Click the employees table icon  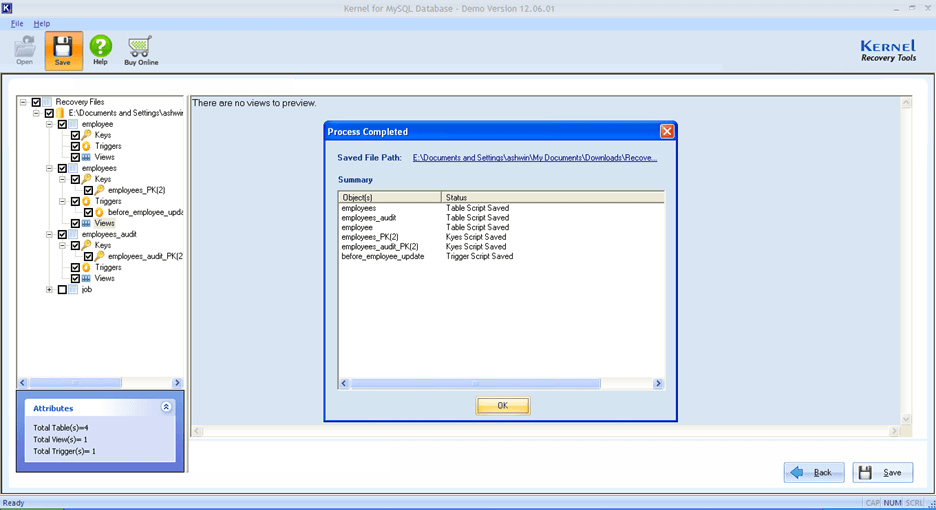click(x=73, y=168)
